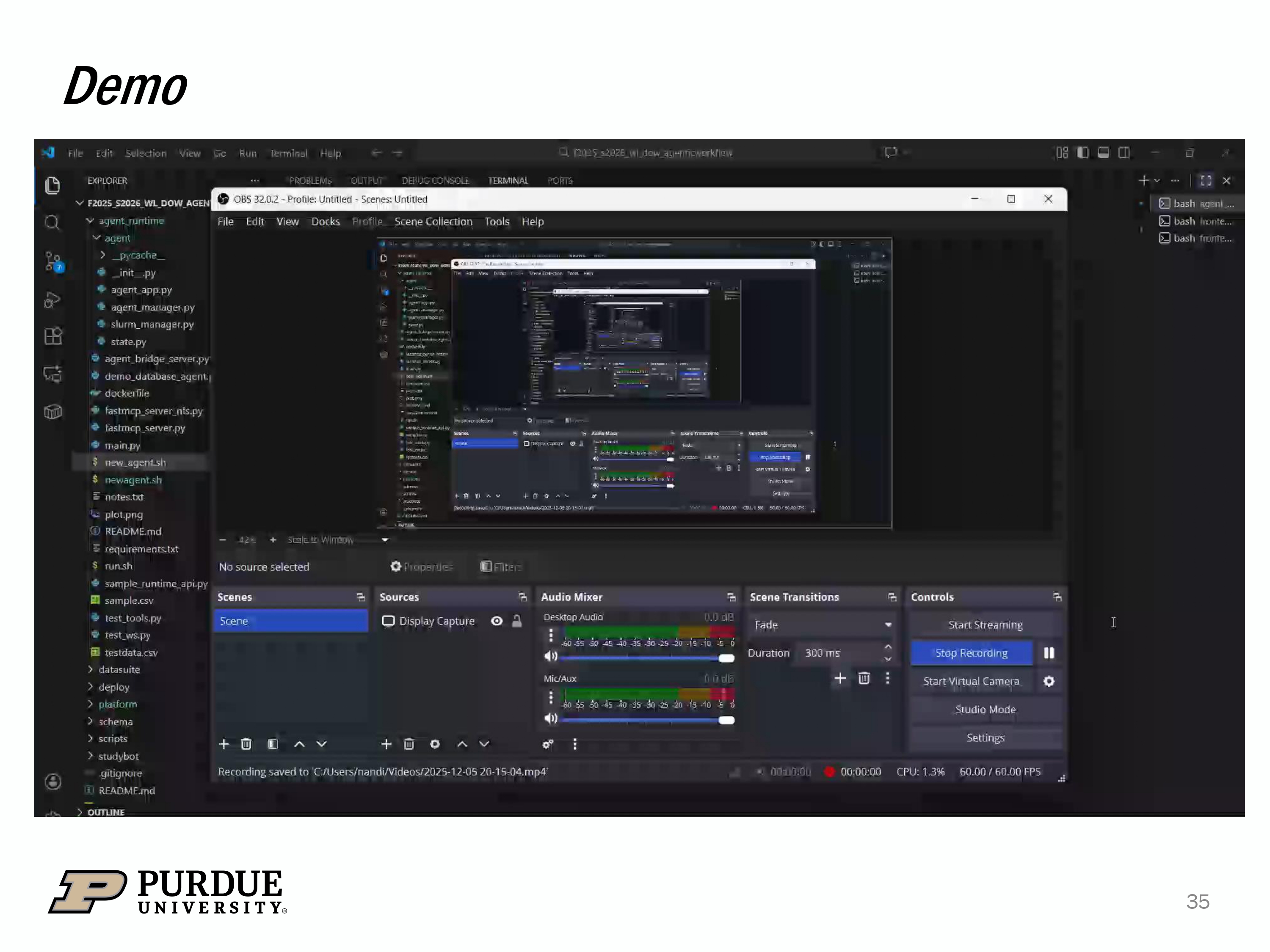Remove selected source with trash icon

pos(409,744)
